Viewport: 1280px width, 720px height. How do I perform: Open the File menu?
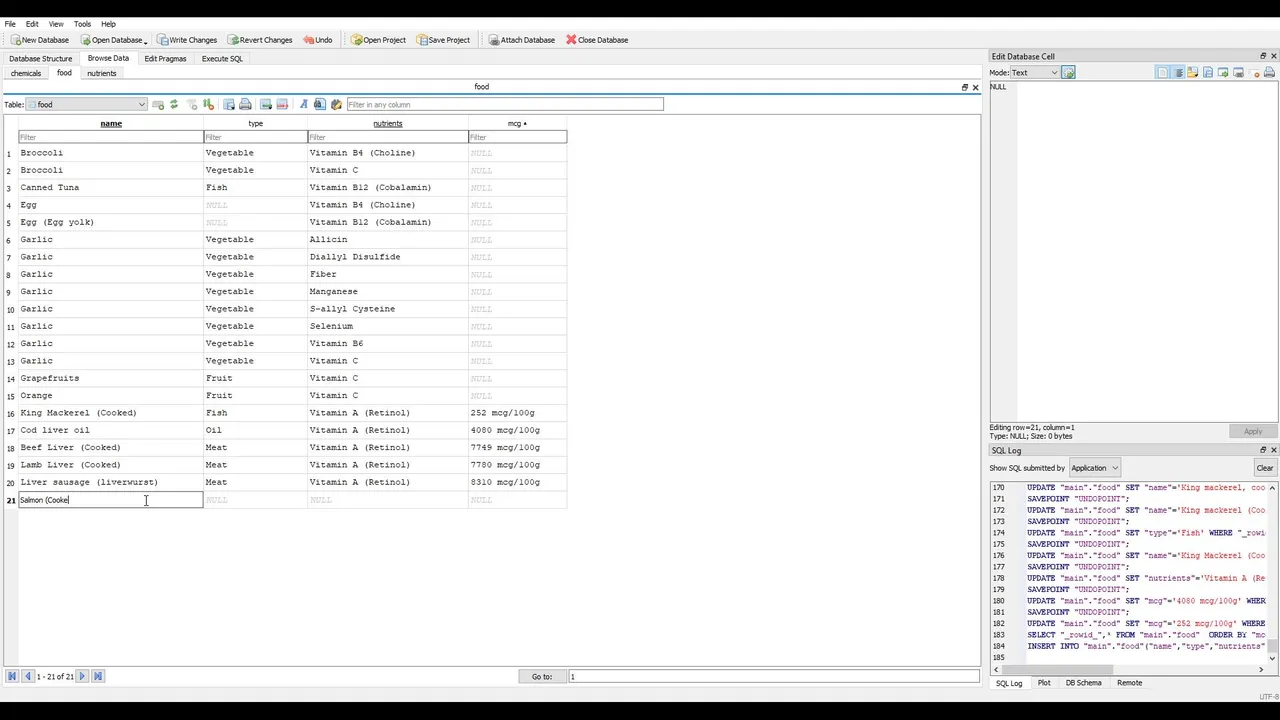pos(10,24)
